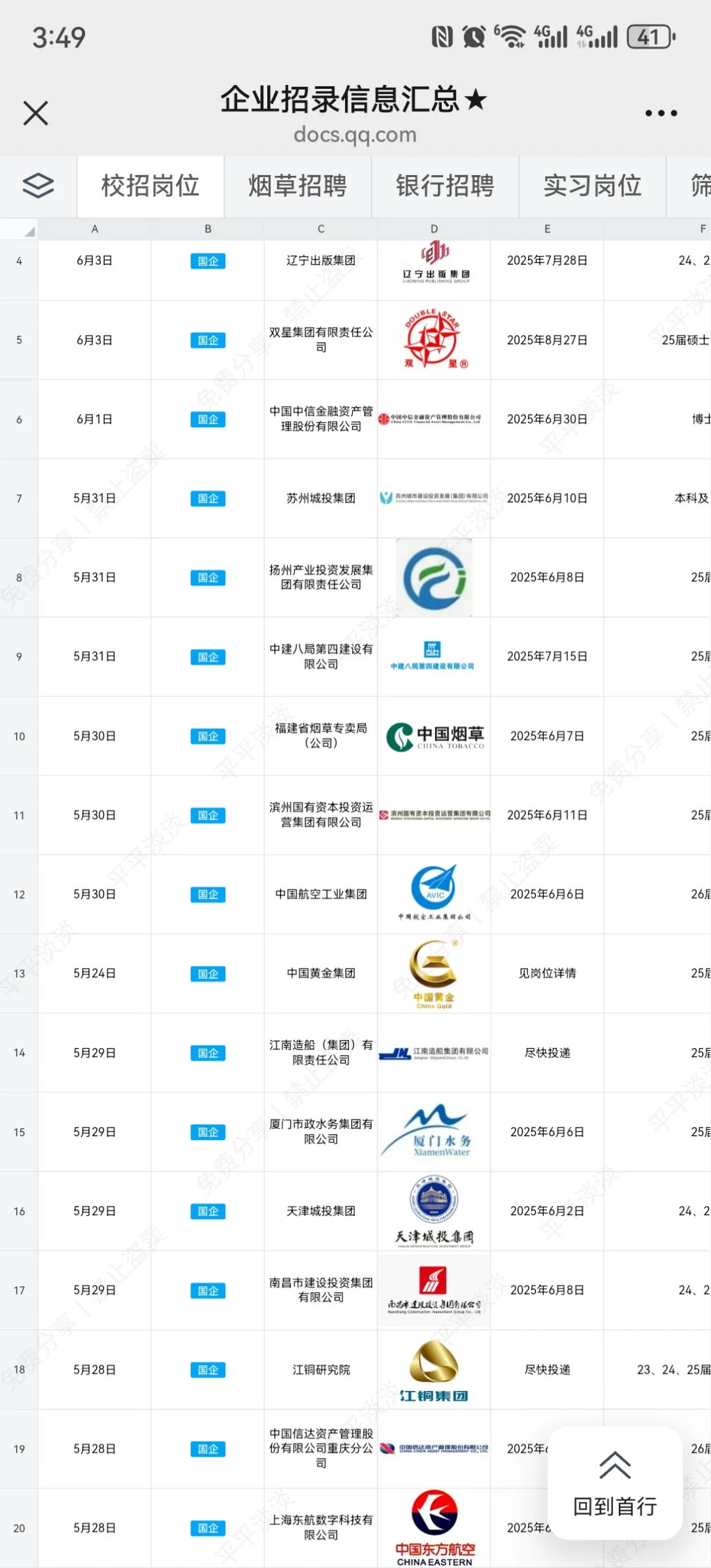Select the 中国黄金集团 cell

point(321,974)
